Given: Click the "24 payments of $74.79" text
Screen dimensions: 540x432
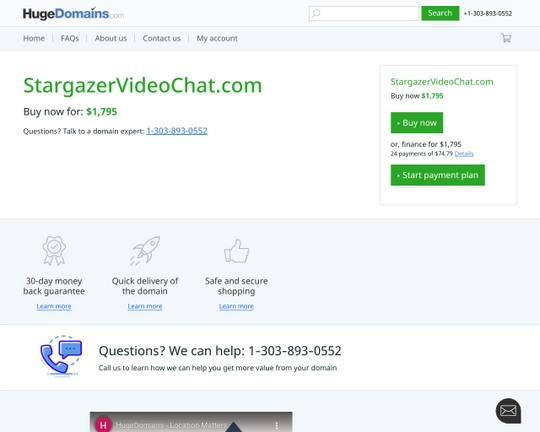Looking at the screenshot, I should (x=422, y=154).
